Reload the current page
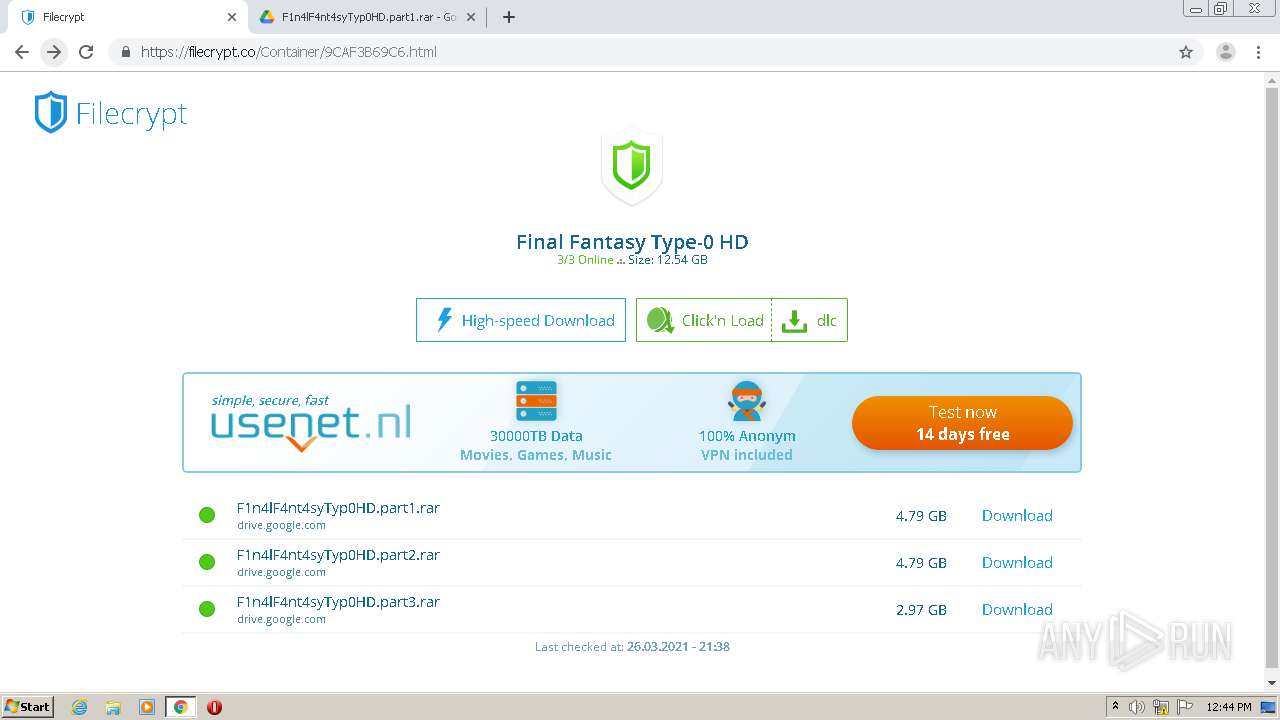 click(86, 52)
